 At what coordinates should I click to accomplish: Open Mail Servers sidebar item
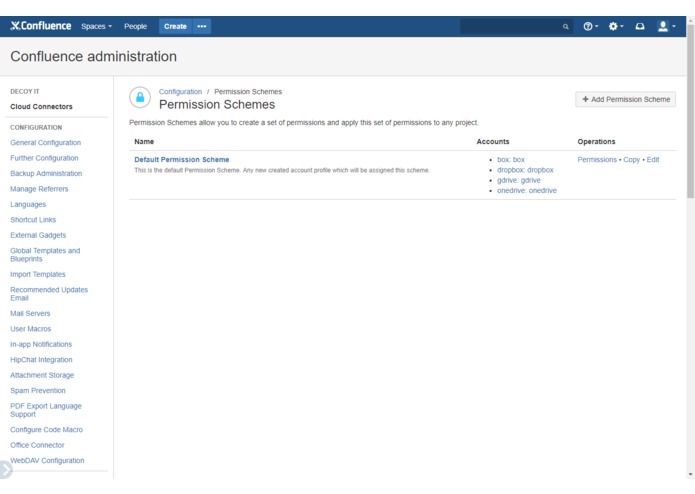click(x=30, y=313)
